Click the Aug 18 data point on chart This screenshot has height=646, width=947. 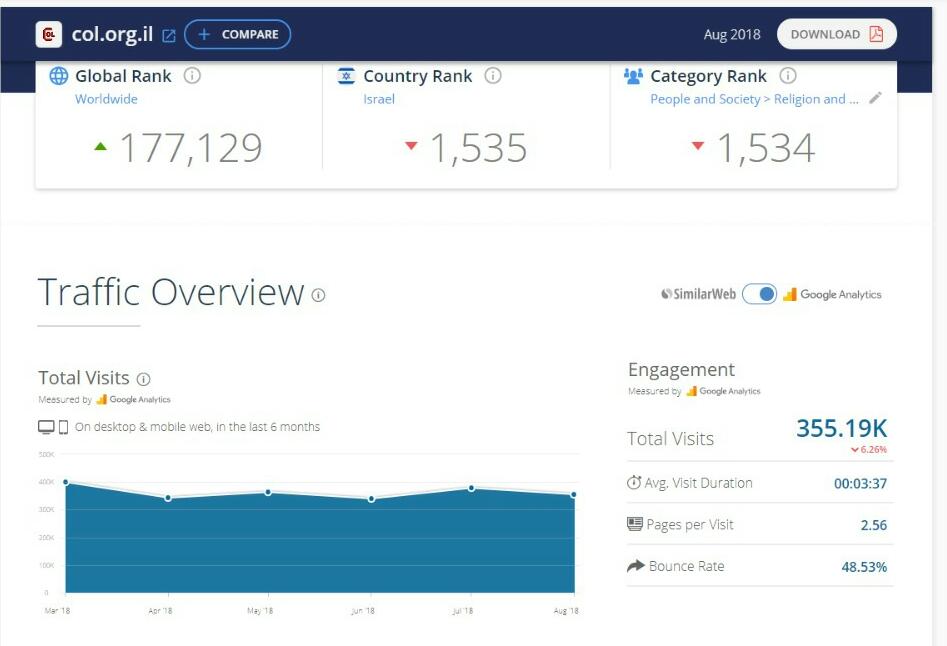[574, 495]
